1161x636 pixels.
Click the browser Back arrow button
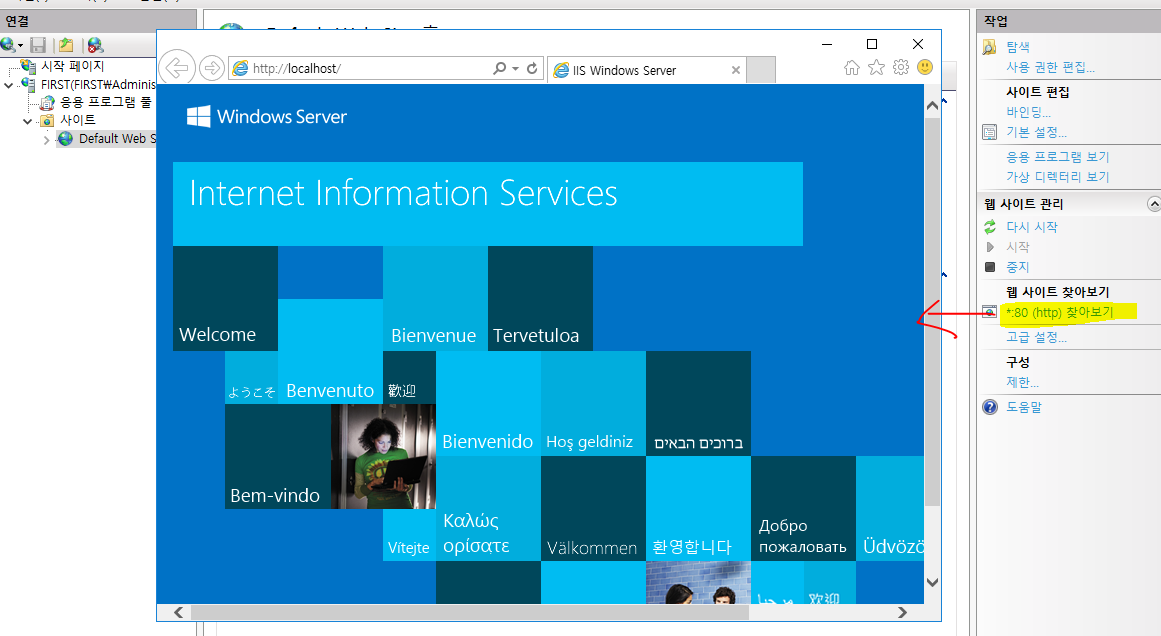point(177,68)
